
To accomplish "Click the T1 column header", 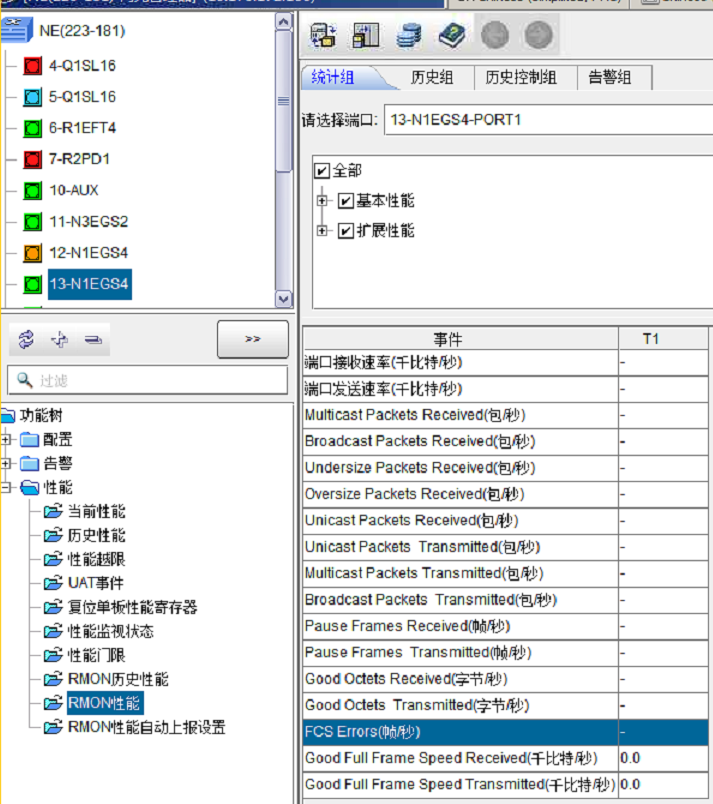I will click(x=663, y=338).
